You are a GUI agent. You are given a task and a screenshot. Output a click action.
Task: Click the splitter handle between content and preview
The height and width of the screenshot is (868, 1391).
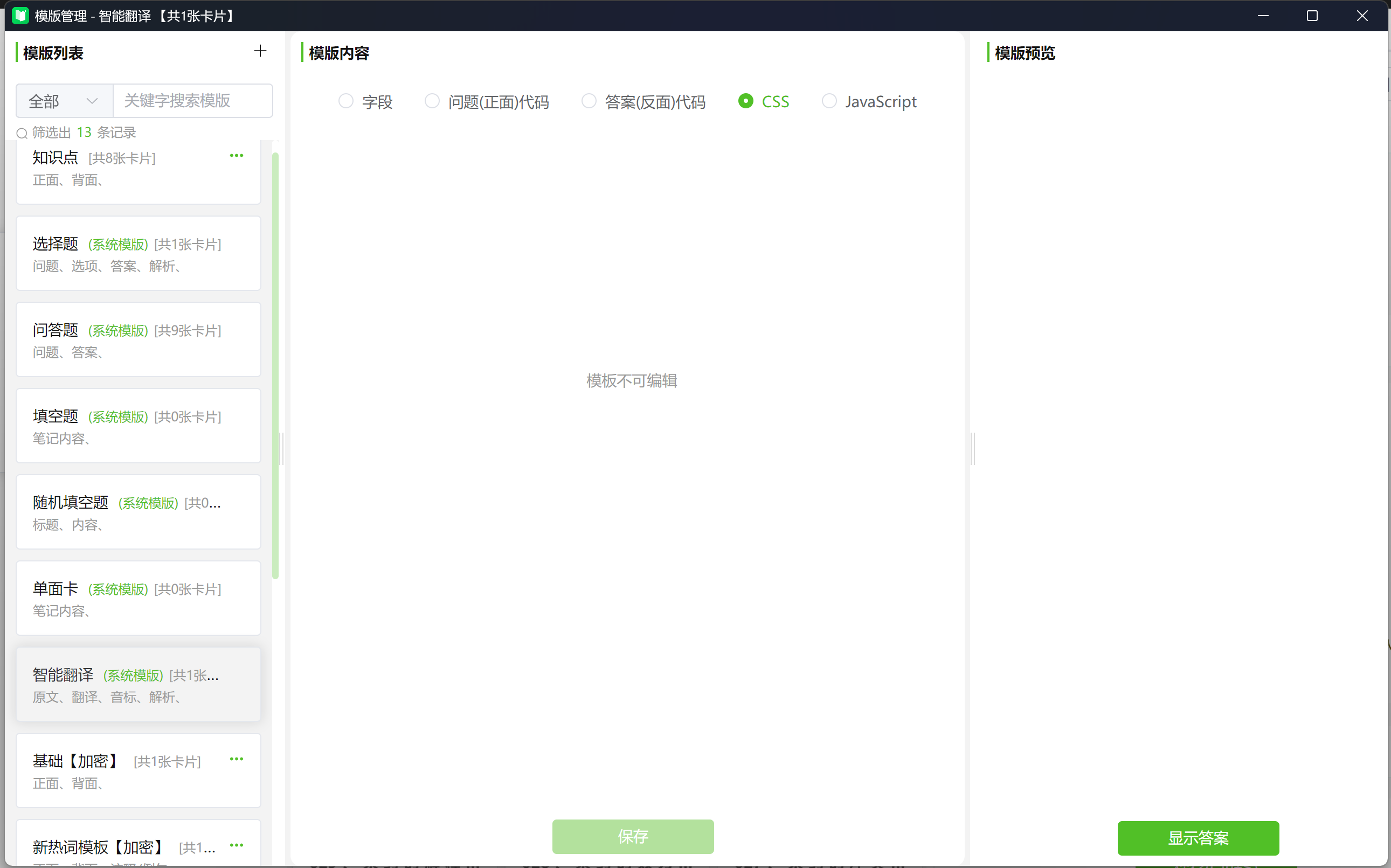(x=972, y=448)
